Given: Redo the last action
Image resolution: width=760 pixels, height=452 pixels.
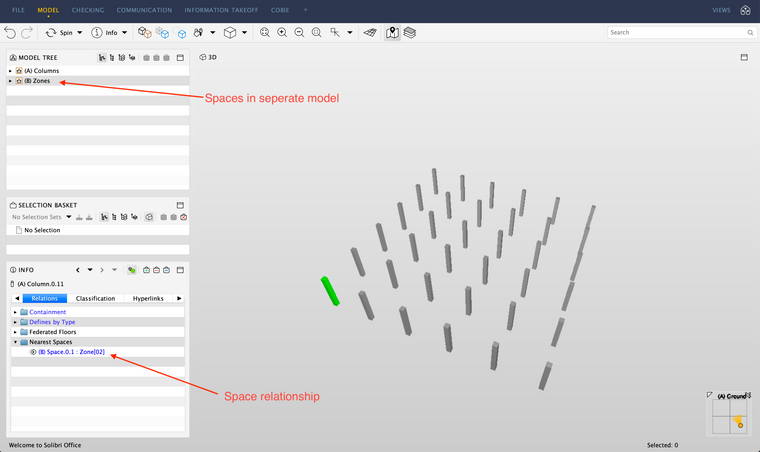Looking at the screenshot, I should click(27, 32).
